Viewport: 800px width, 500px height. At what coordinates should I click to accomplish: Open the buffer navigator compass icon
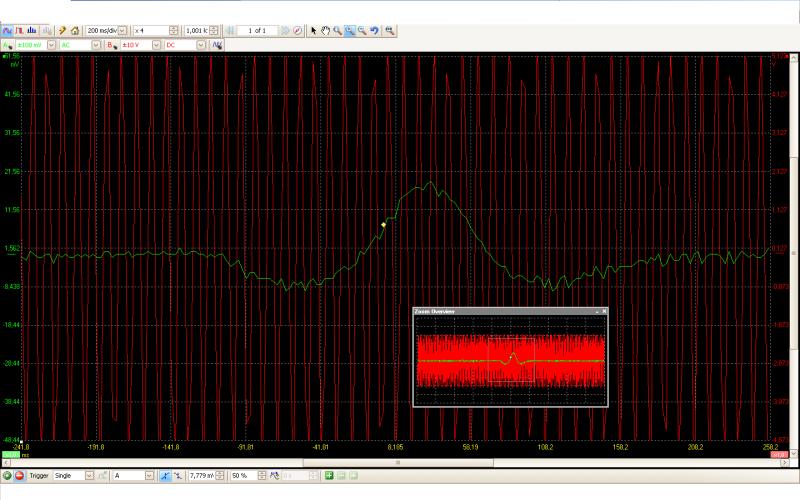point(298,31)
